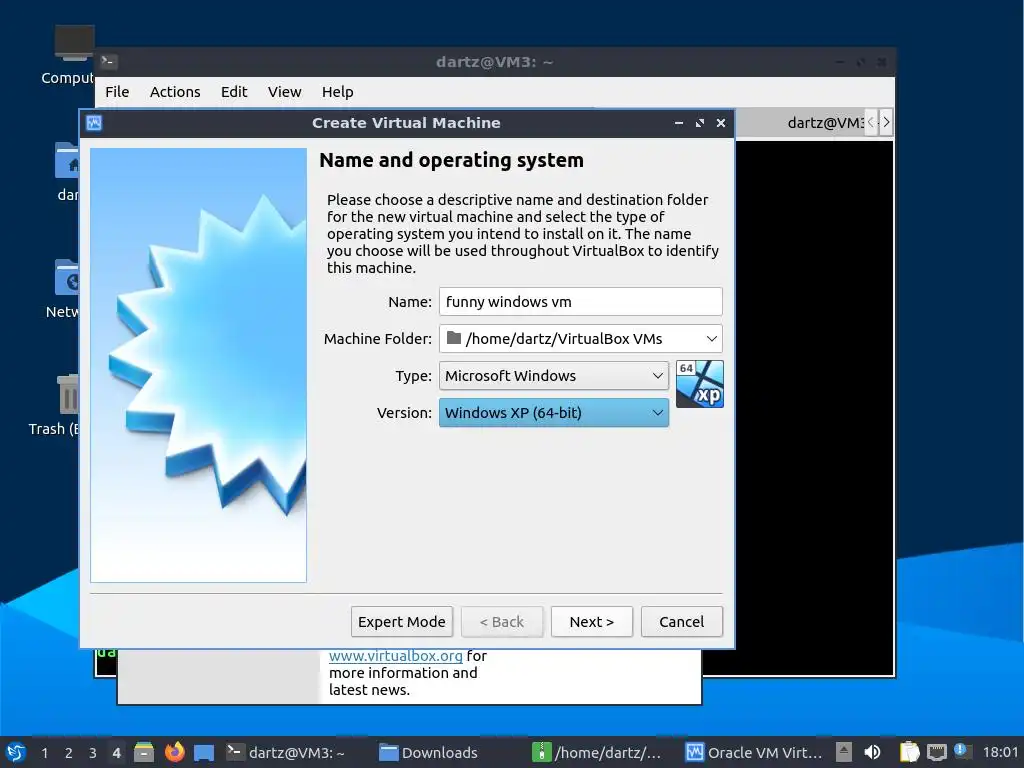Open the Edit menu in terminal
The height and width of the screenshot is (768, 1024).
(x=234, y=91)
